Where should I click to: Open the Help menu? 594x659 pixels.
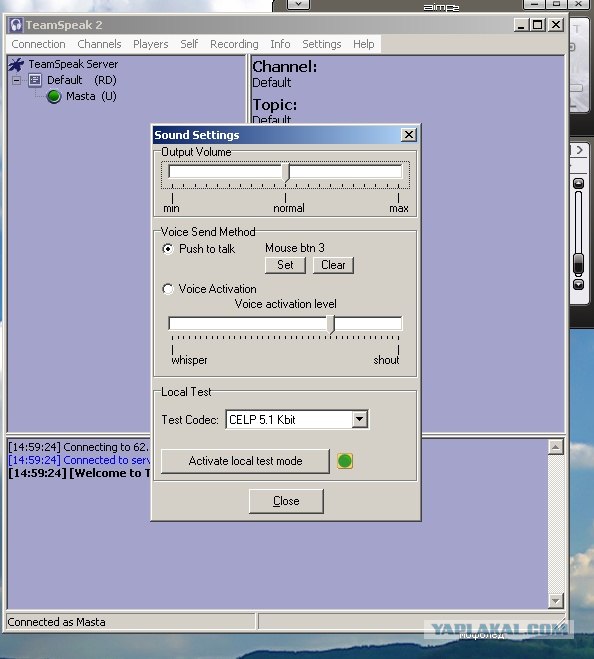(364, 44)
